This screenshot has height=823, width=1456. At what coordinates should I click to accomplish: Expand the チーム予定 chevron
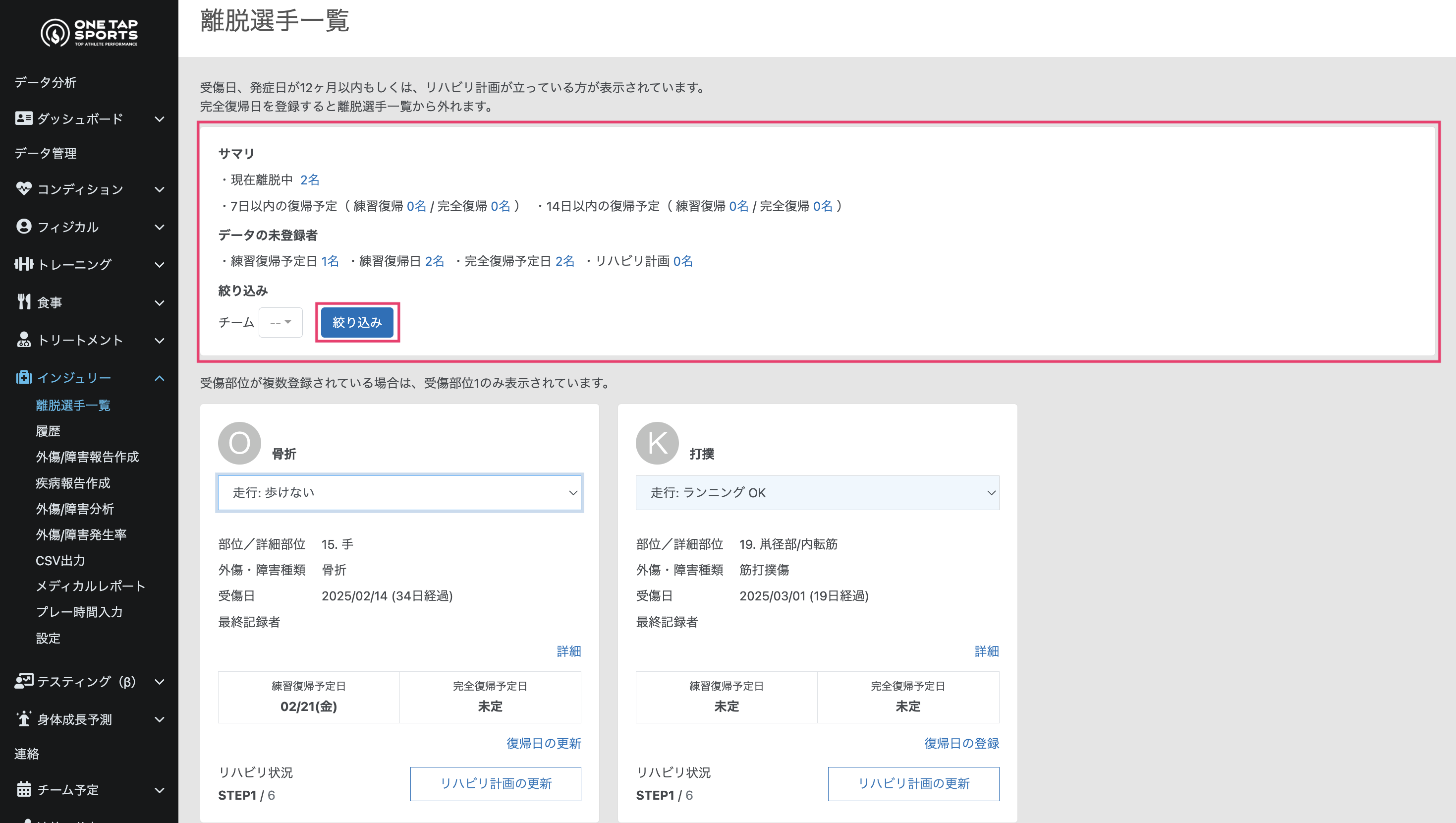pyautogui.click(x=160, y=790)
